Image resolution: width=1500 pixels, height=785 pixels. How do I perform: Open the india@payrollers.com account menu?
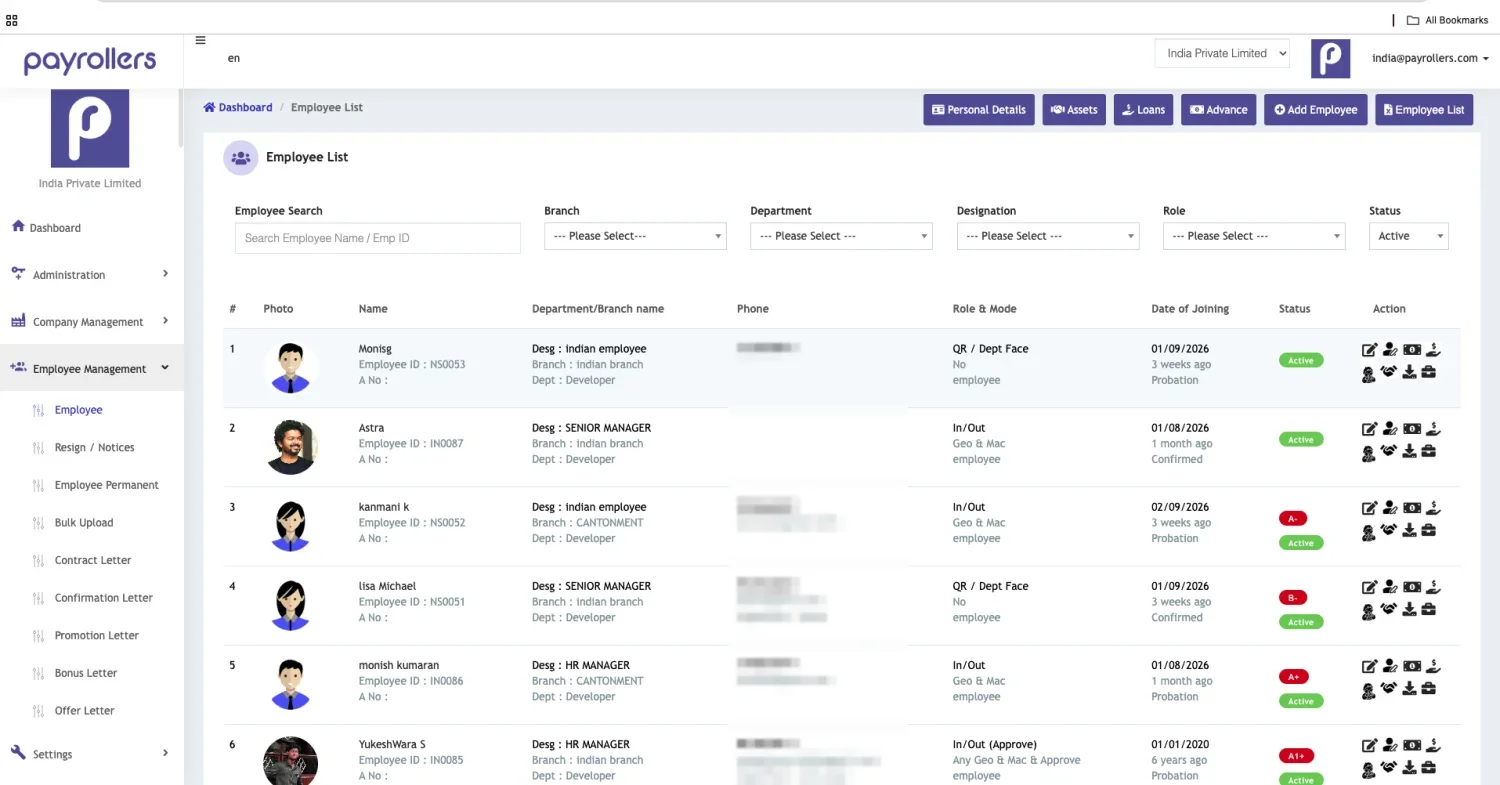[x=1430, y=58]
